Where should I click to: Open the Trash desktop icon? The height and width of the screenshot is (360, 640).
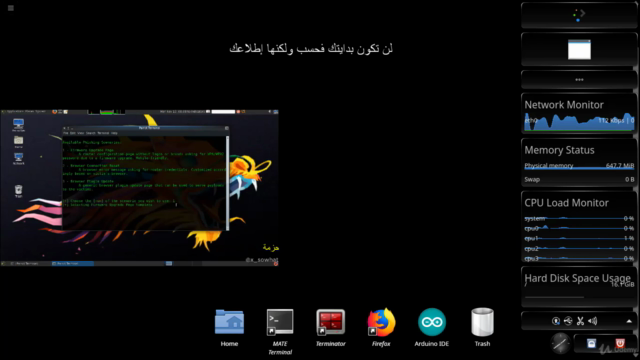point(482,327)
